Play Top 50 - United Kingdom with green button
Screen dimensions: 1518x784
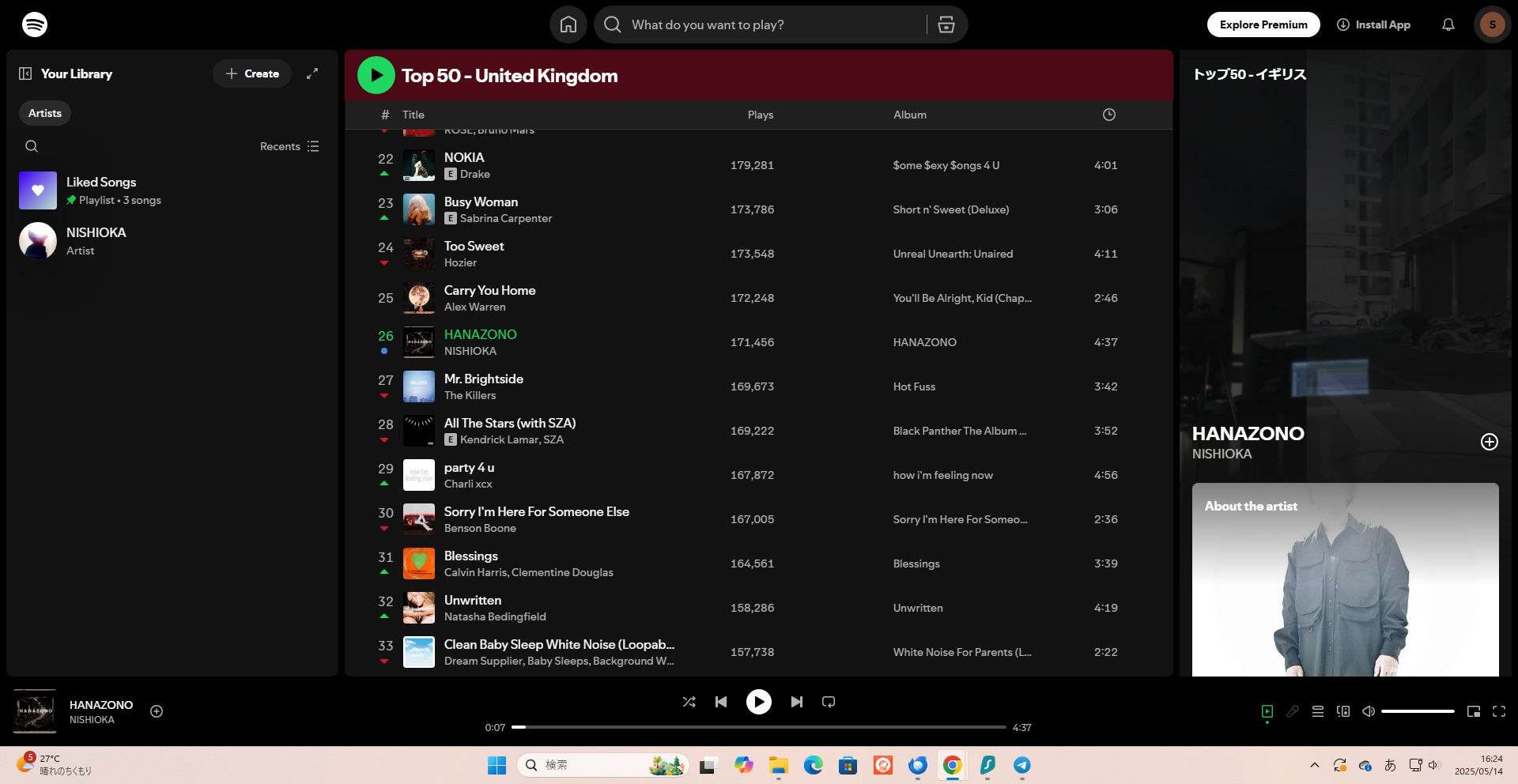pos(376,76)
